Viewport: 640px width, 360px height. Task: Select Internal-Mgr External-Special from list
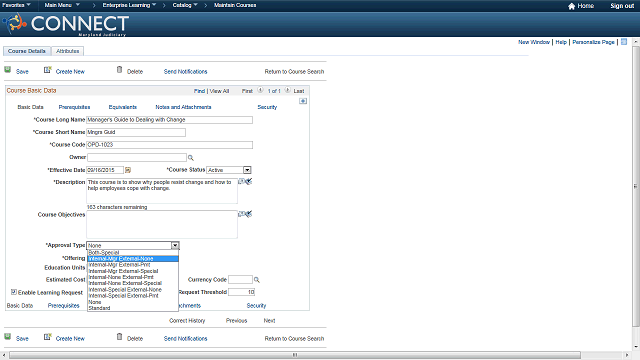[x=123, y=271]
